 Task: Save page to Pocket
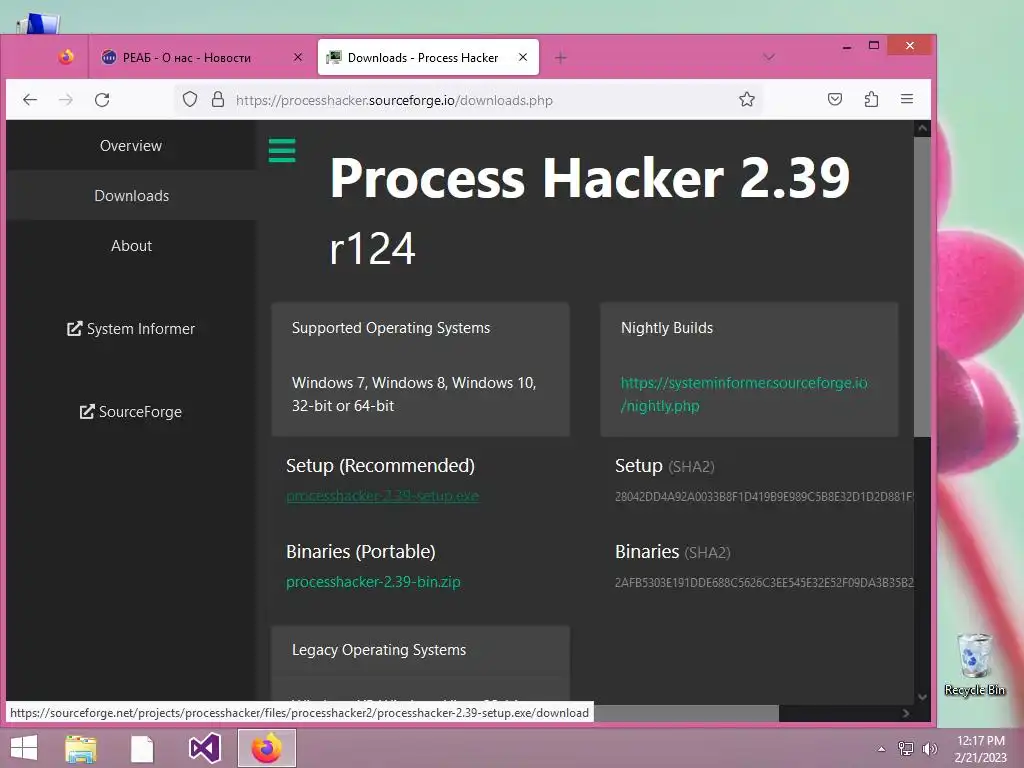point(835,99)
